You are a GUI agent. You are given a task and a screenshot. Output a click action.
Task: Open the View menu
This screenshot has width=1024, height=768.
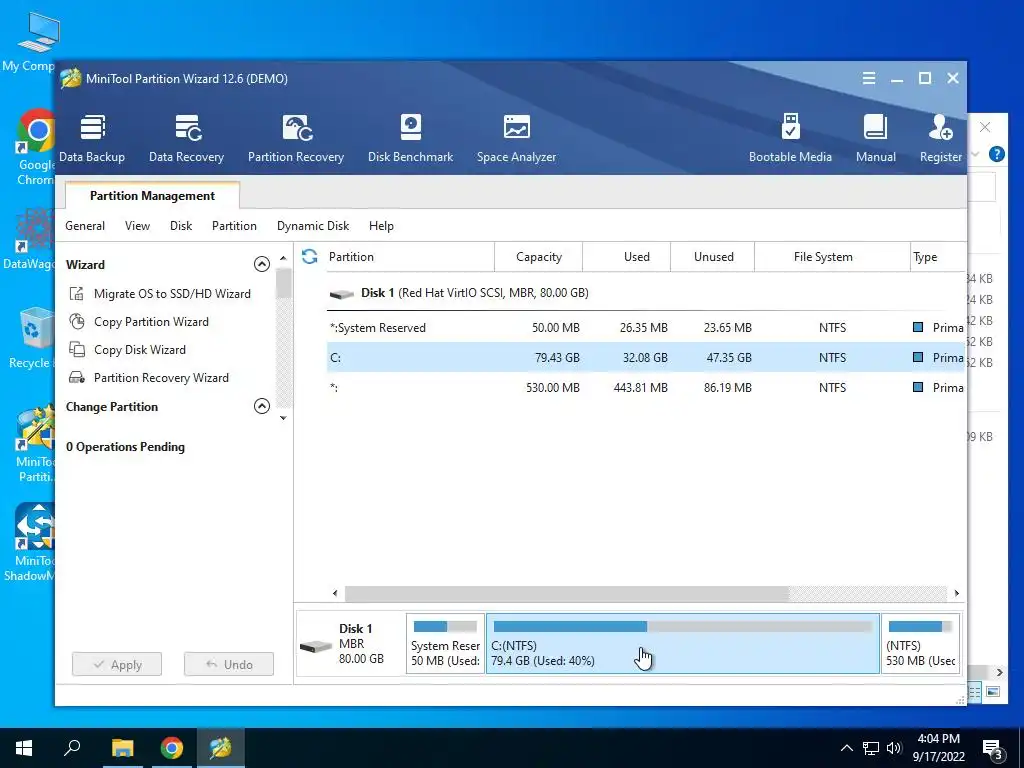point(137,226)
